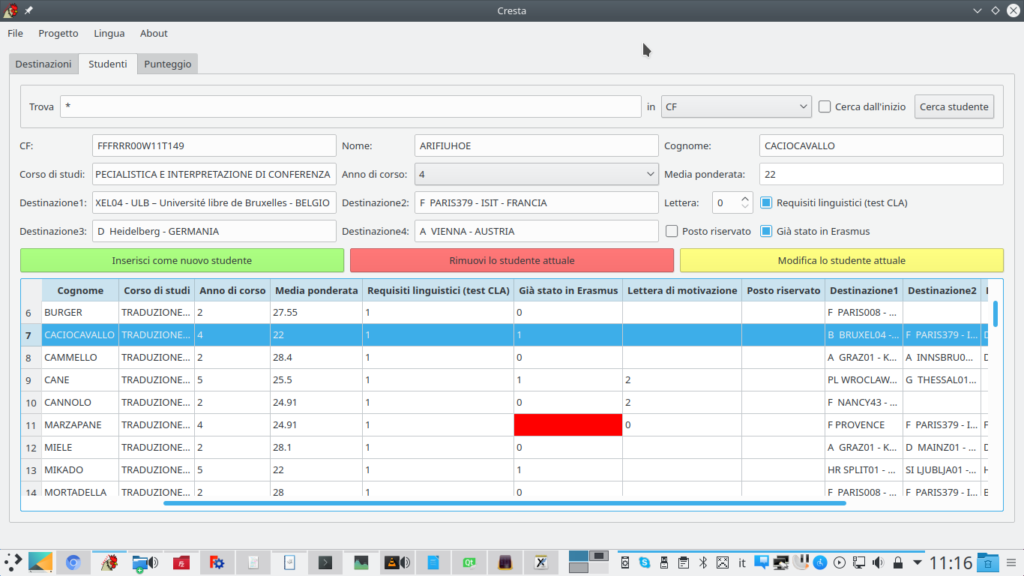Sort table by 'Cognome' column header
The width and height of the screenshot is (1024, 576).
click(x=80, y=291)
